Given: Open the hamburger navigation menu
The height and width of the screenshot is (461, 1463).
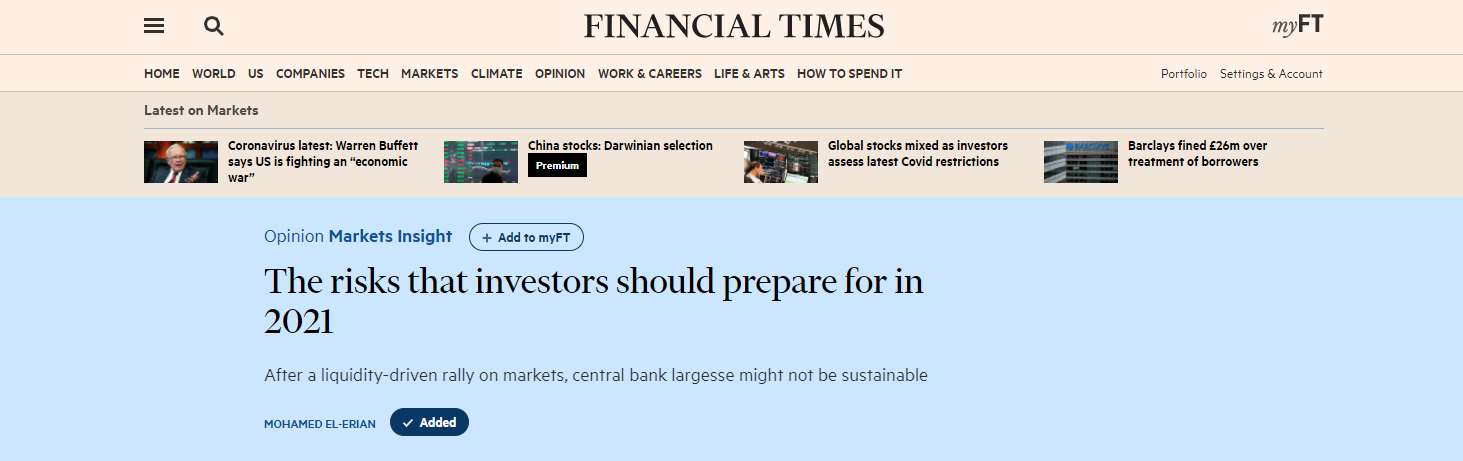Looking at the screenshot, I should point(154,26).
